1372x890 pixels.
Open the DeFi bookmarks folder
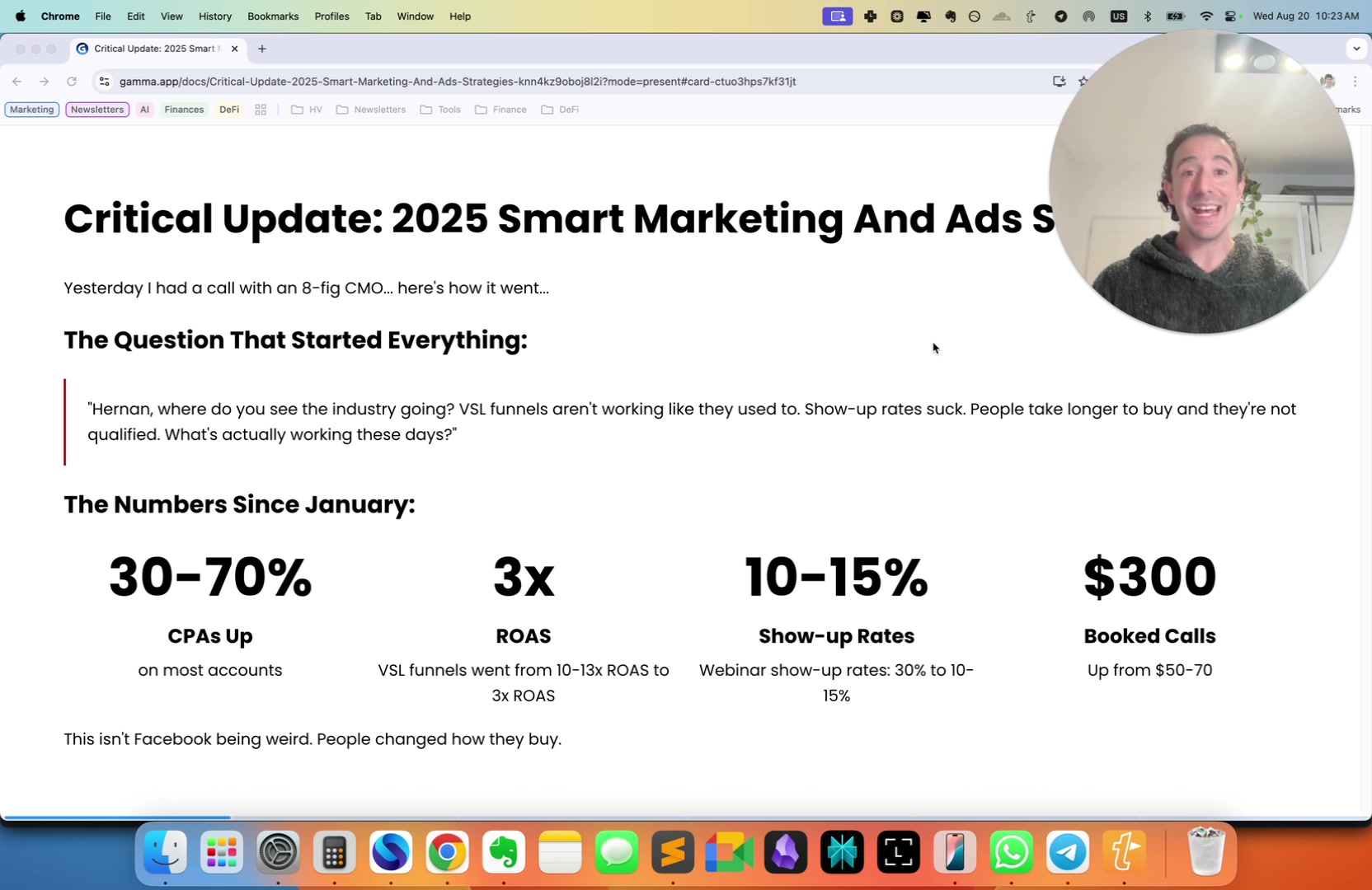click(560, 110)
